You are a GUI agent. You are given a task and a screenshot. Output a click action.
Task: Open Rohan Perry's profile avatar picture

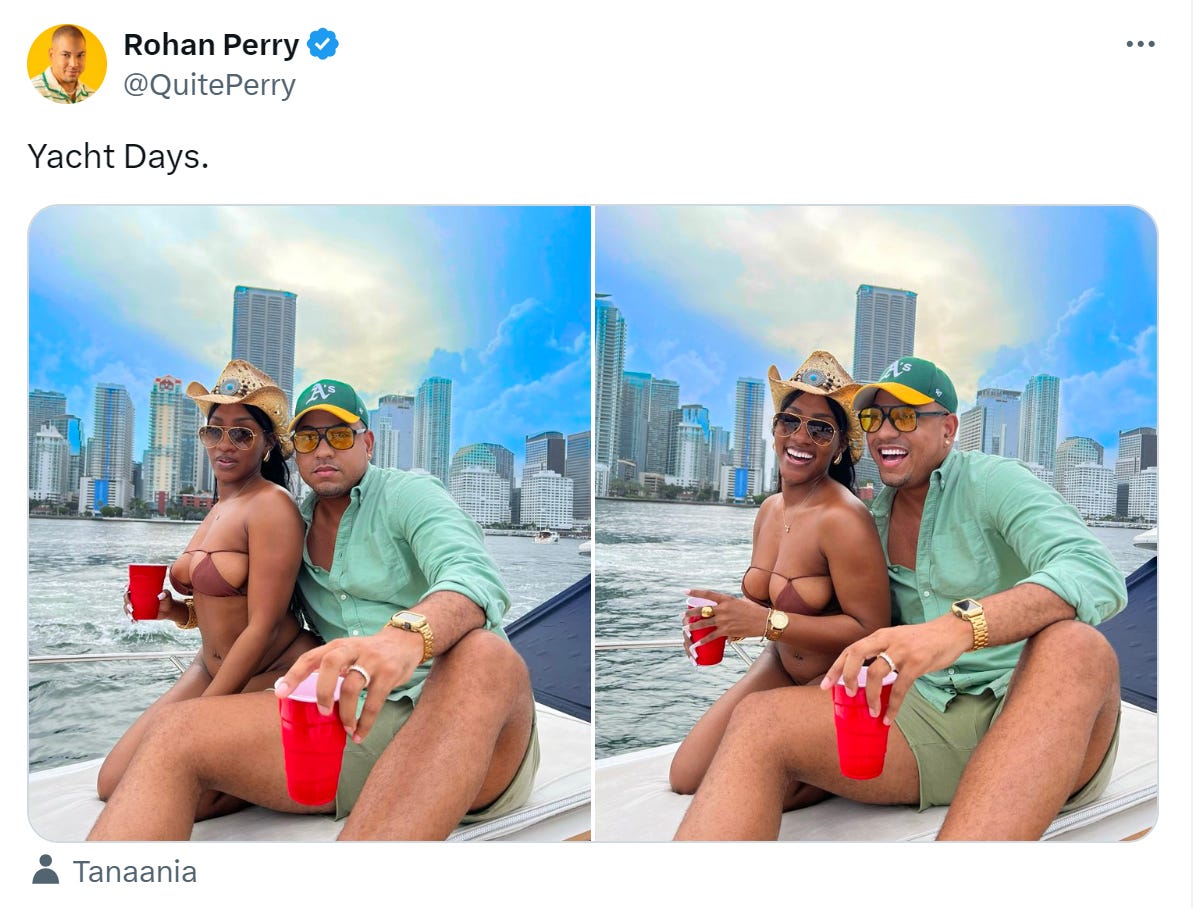pos(66,64)
